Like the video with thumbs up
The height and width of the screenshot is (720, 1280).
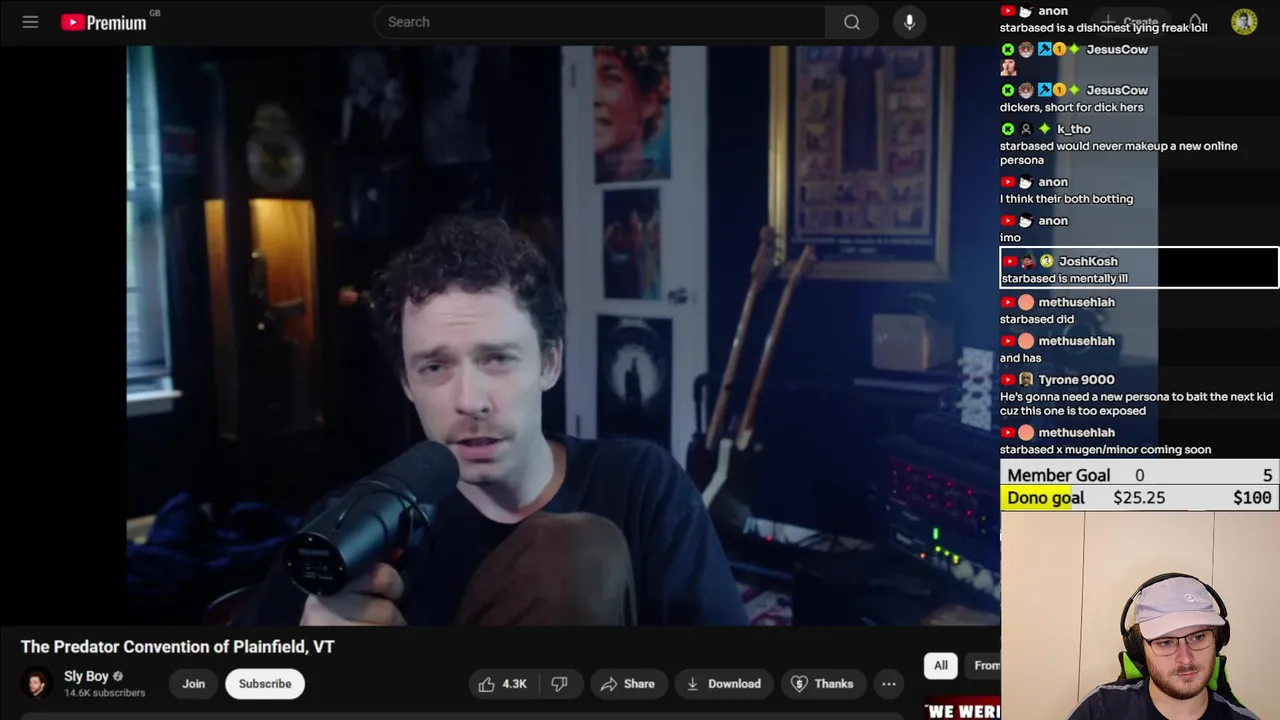503,684
